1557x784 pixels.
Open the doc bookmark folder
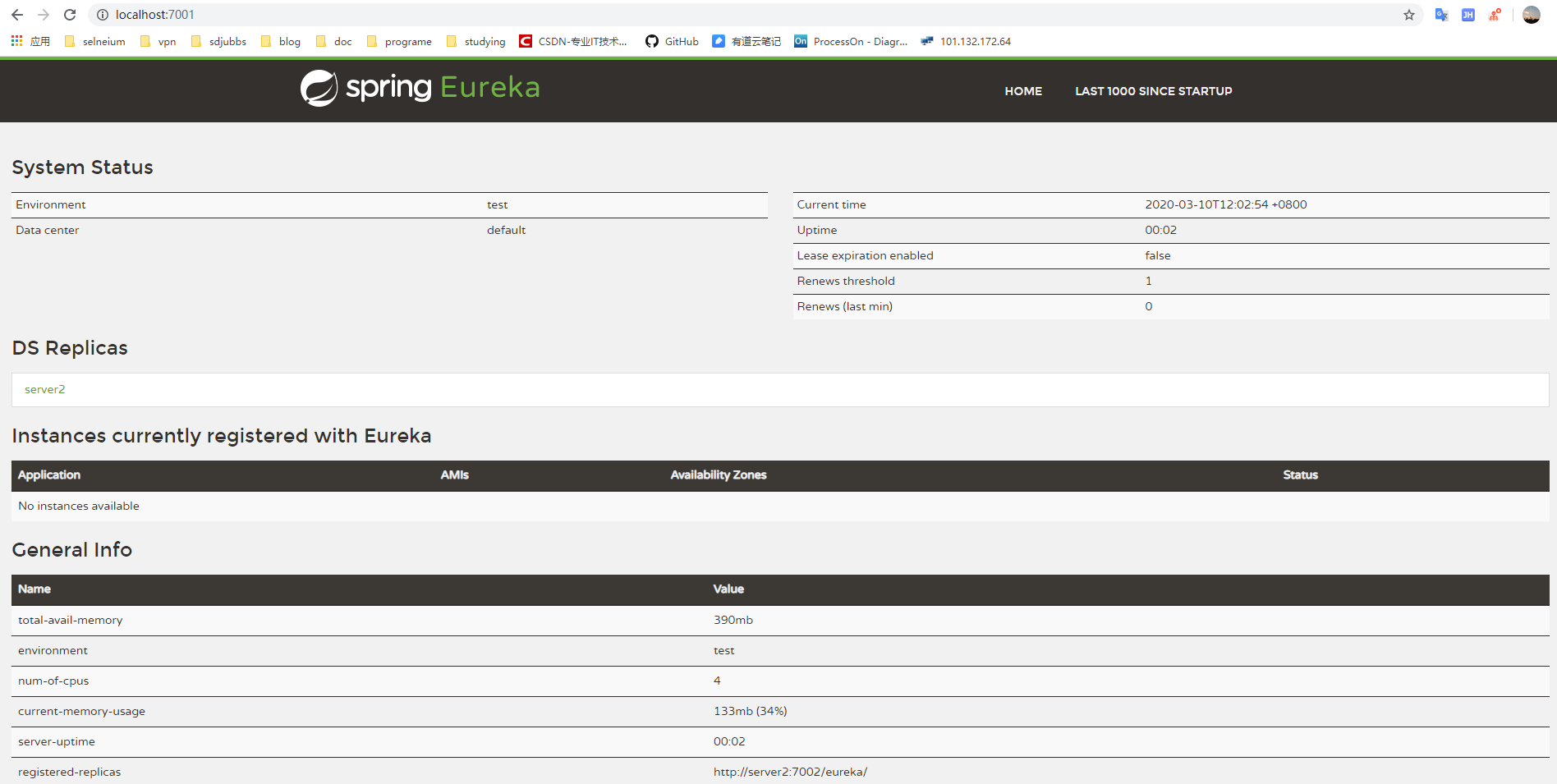(x=333, y=41)
